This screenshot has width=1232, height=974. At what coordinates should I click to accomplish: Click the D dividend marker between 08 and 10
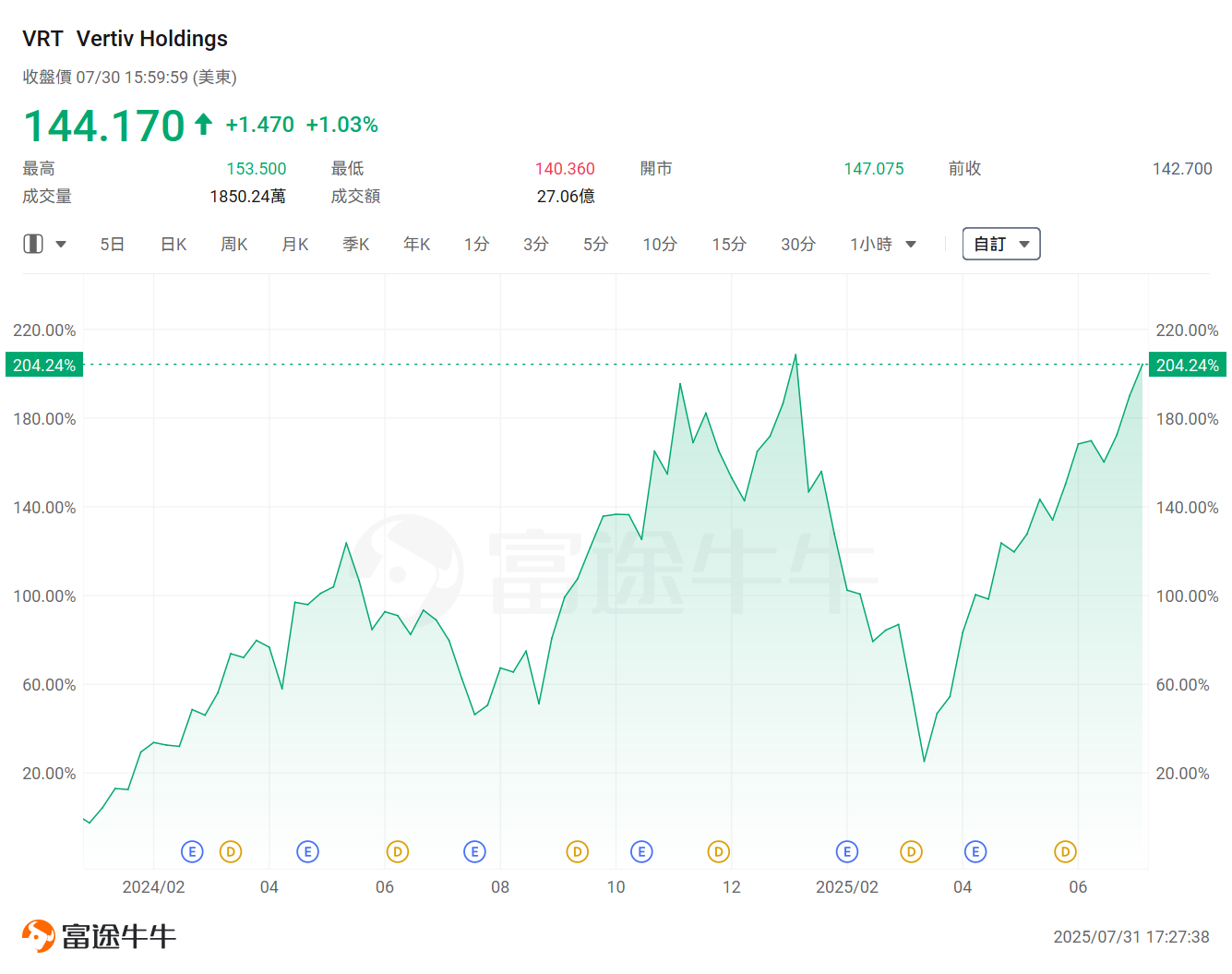tap(577, 851)
